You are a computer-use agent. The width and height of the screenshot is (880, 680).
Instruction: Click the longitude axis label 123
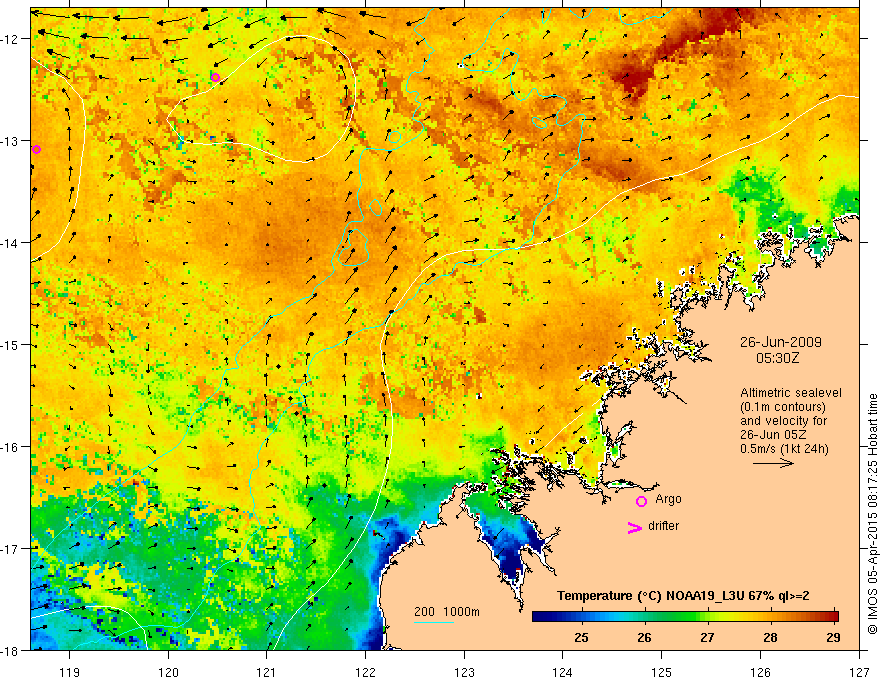point(464,672)
